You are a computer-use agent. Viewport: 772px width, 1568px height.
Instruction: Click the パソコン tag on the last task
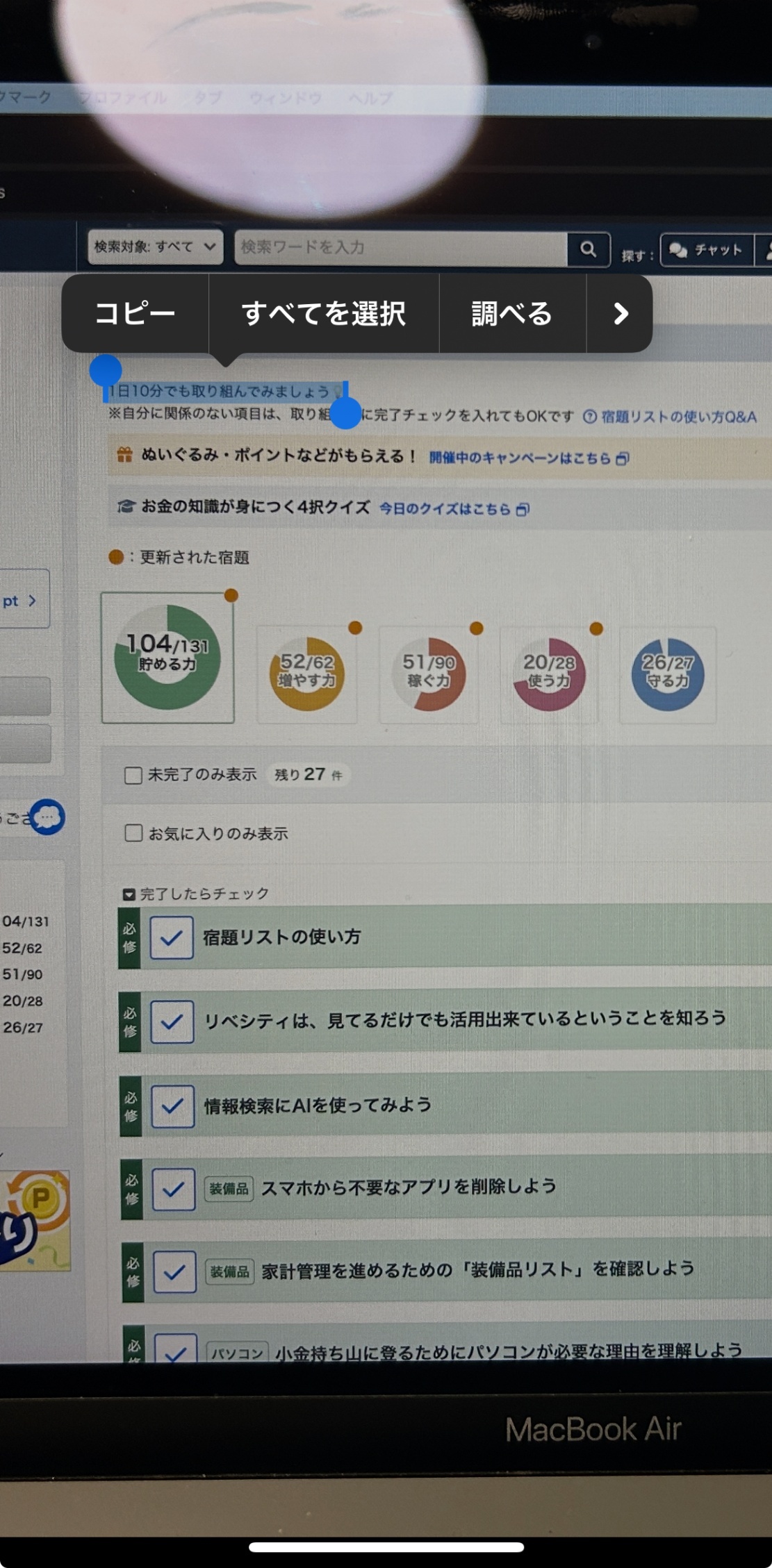237,1352
